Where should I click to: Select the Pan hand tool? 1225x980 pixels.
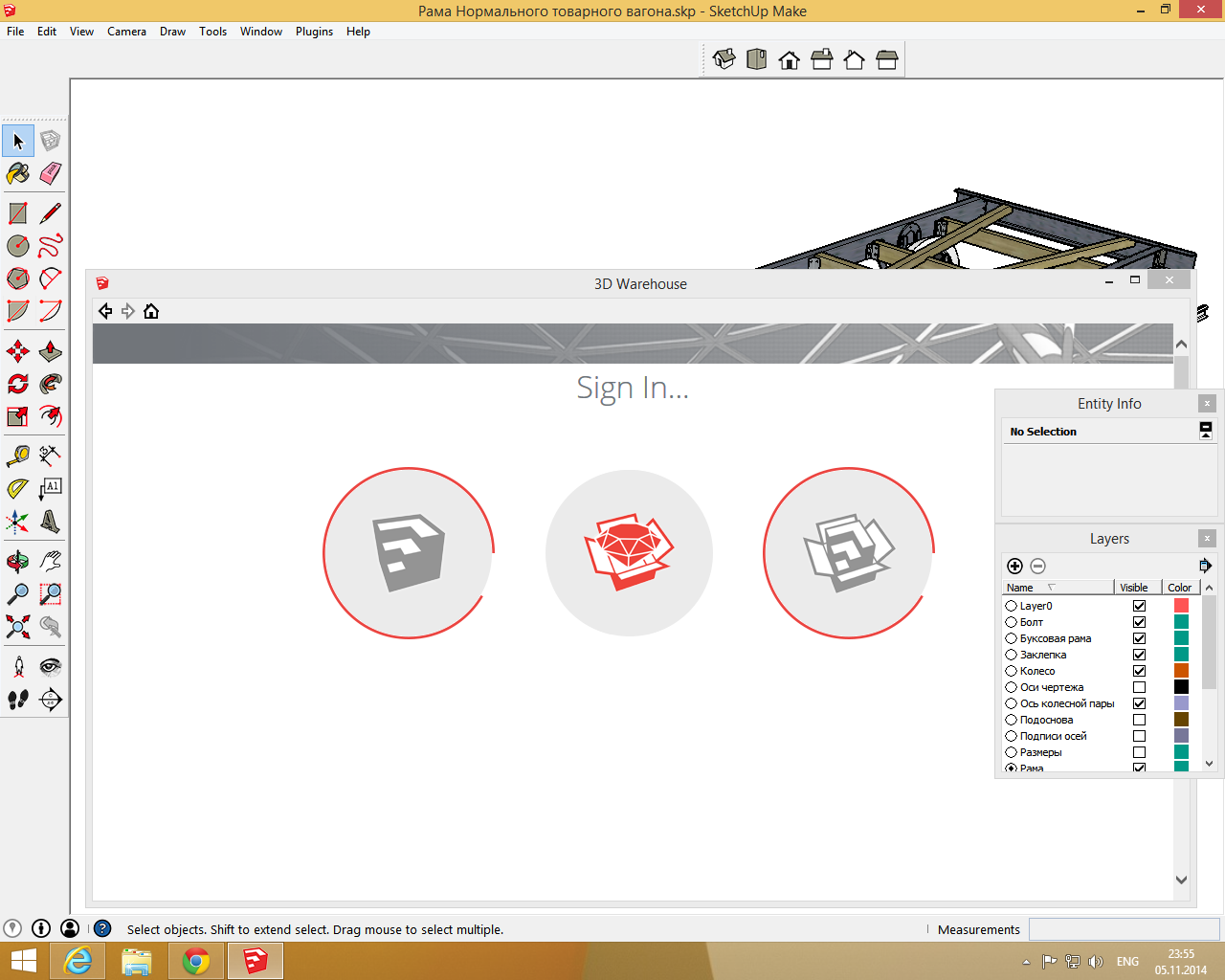[x=51, y=562]
